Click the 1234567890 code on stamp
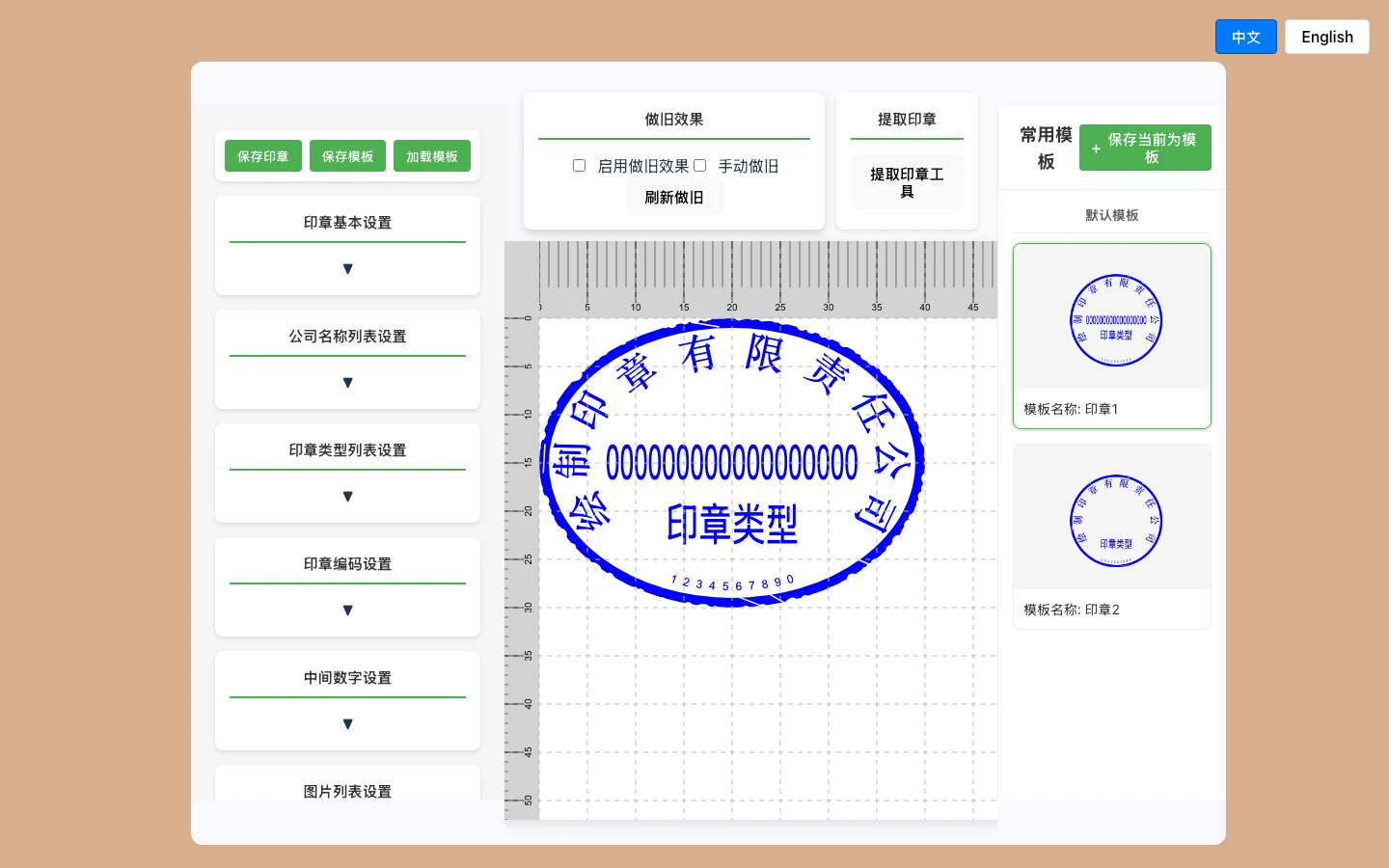This screenshot has height=868, width=1389. click(733, 583)
